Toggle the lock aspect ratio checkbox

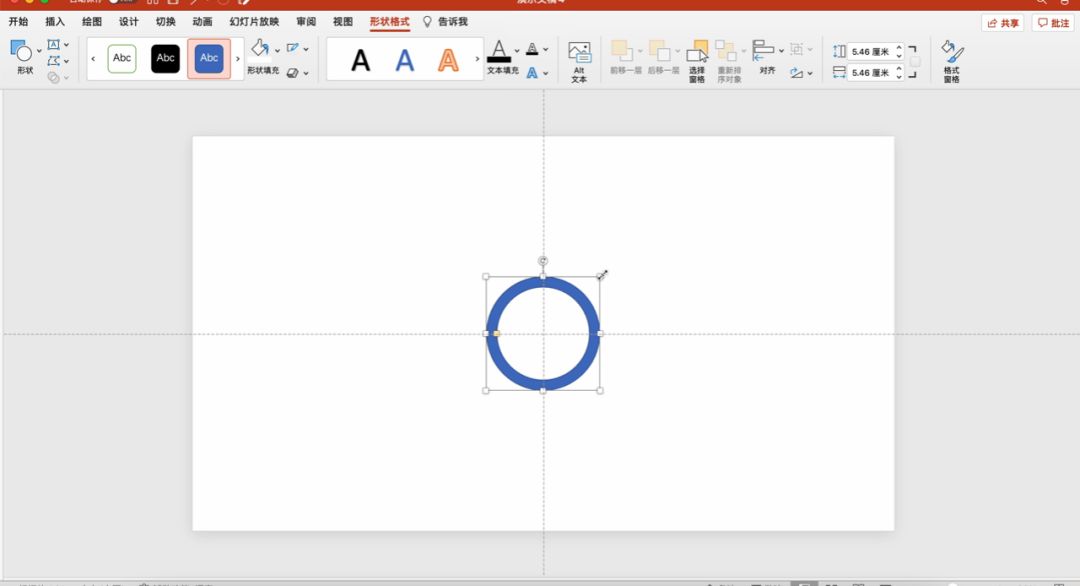pyautogui.click(x=915, y=62)
